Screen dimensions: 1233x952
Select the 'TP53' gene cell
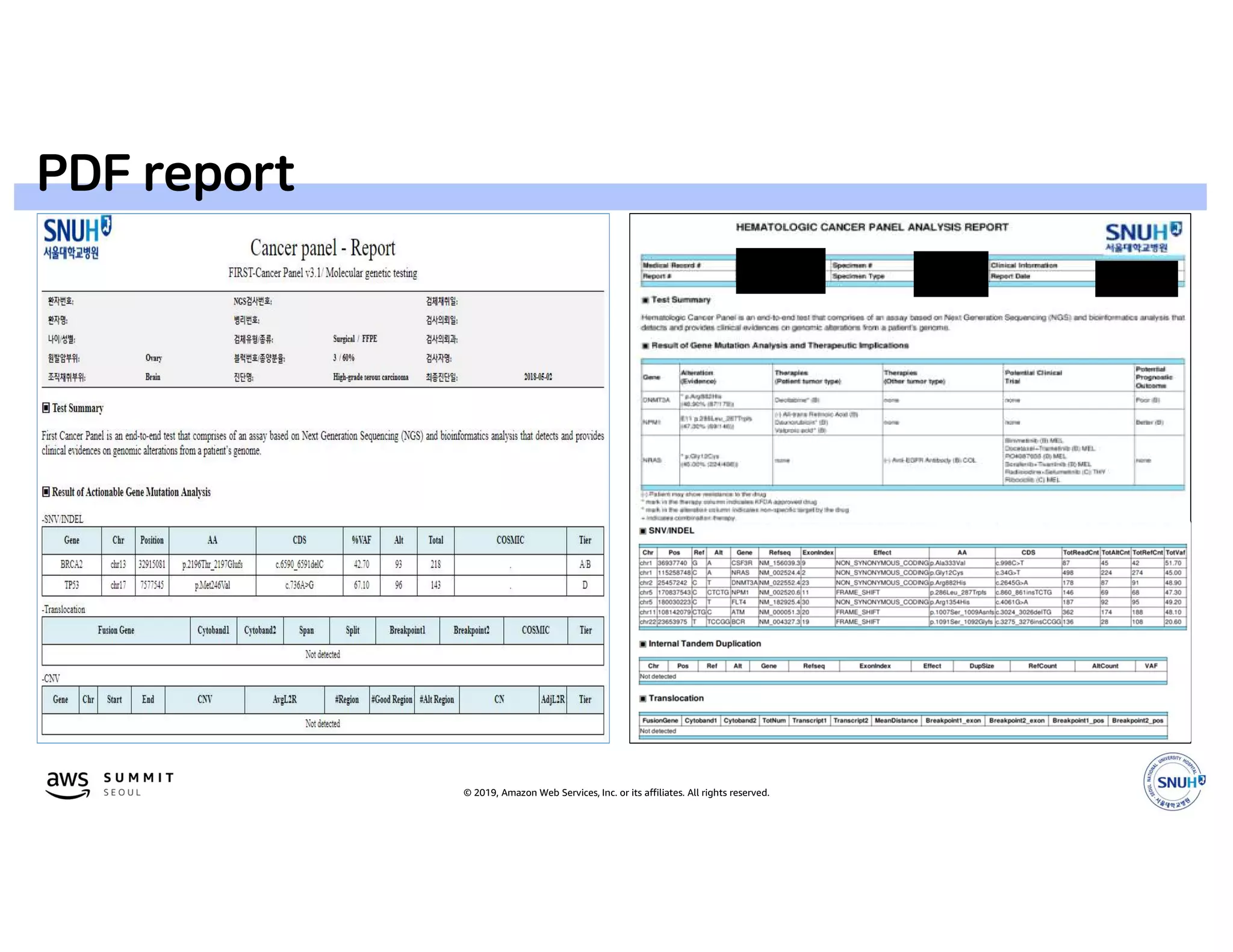coord(72,585)
